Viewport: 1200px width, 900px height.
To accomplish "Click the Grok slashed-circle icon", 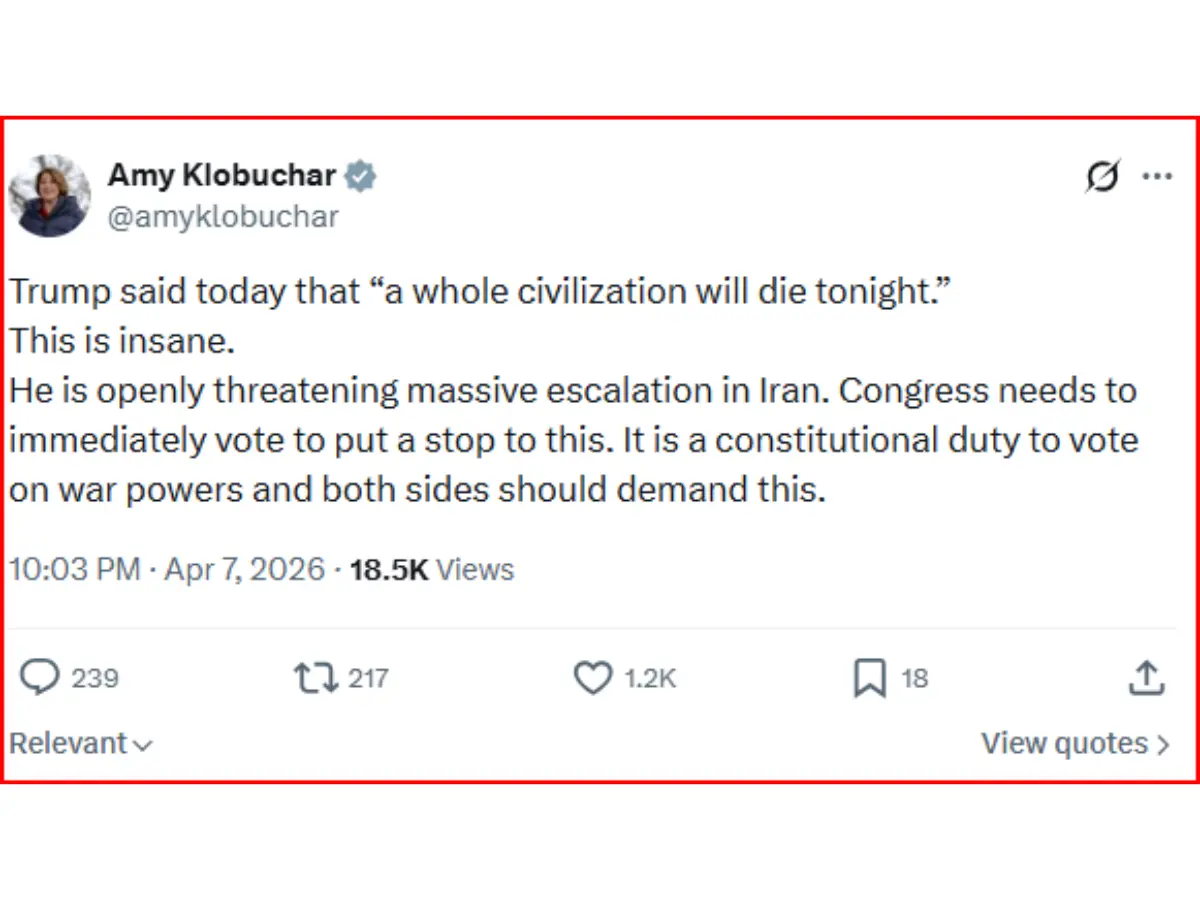I will (x=1102, y=177).
